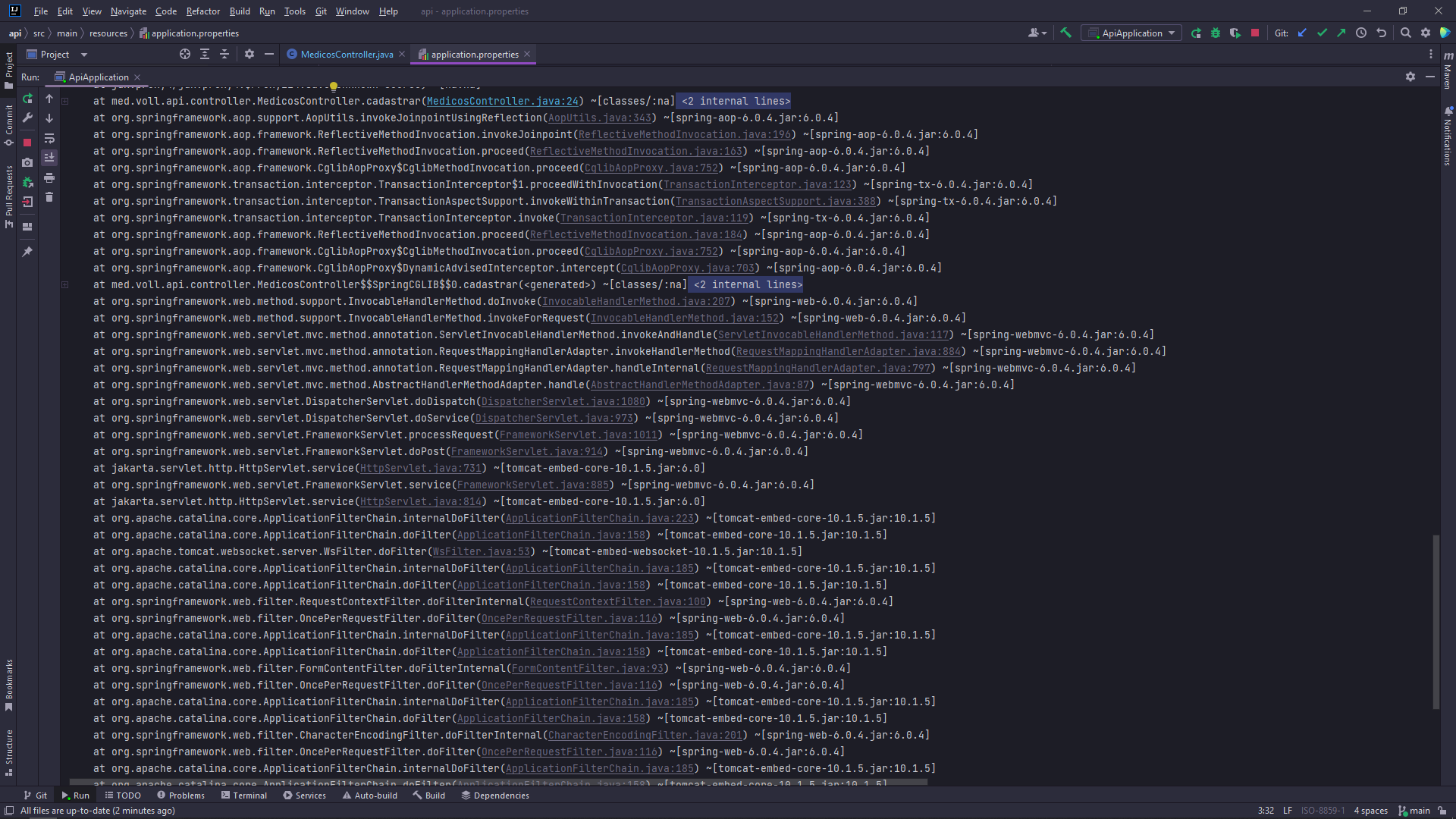Open DispatcherServlet.java:1080 link
Viewport: 1456px width, 819px height.
[563, 401]
